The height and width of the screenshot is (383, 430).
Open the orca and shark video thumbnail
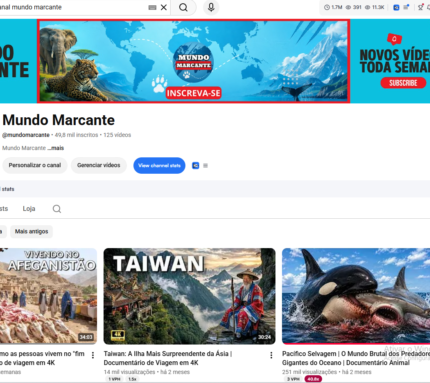[x=356, y=296]
